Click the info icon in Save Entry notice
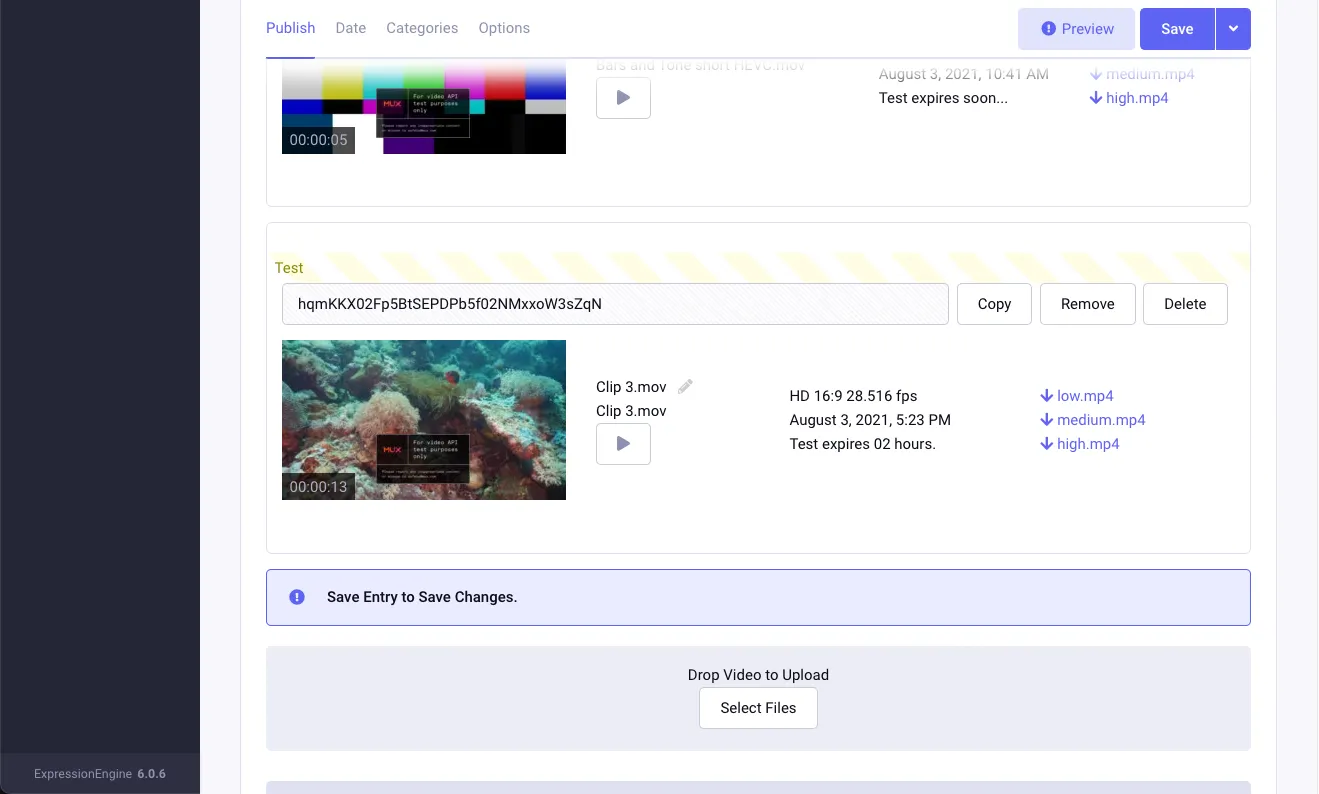 (297, 597)
